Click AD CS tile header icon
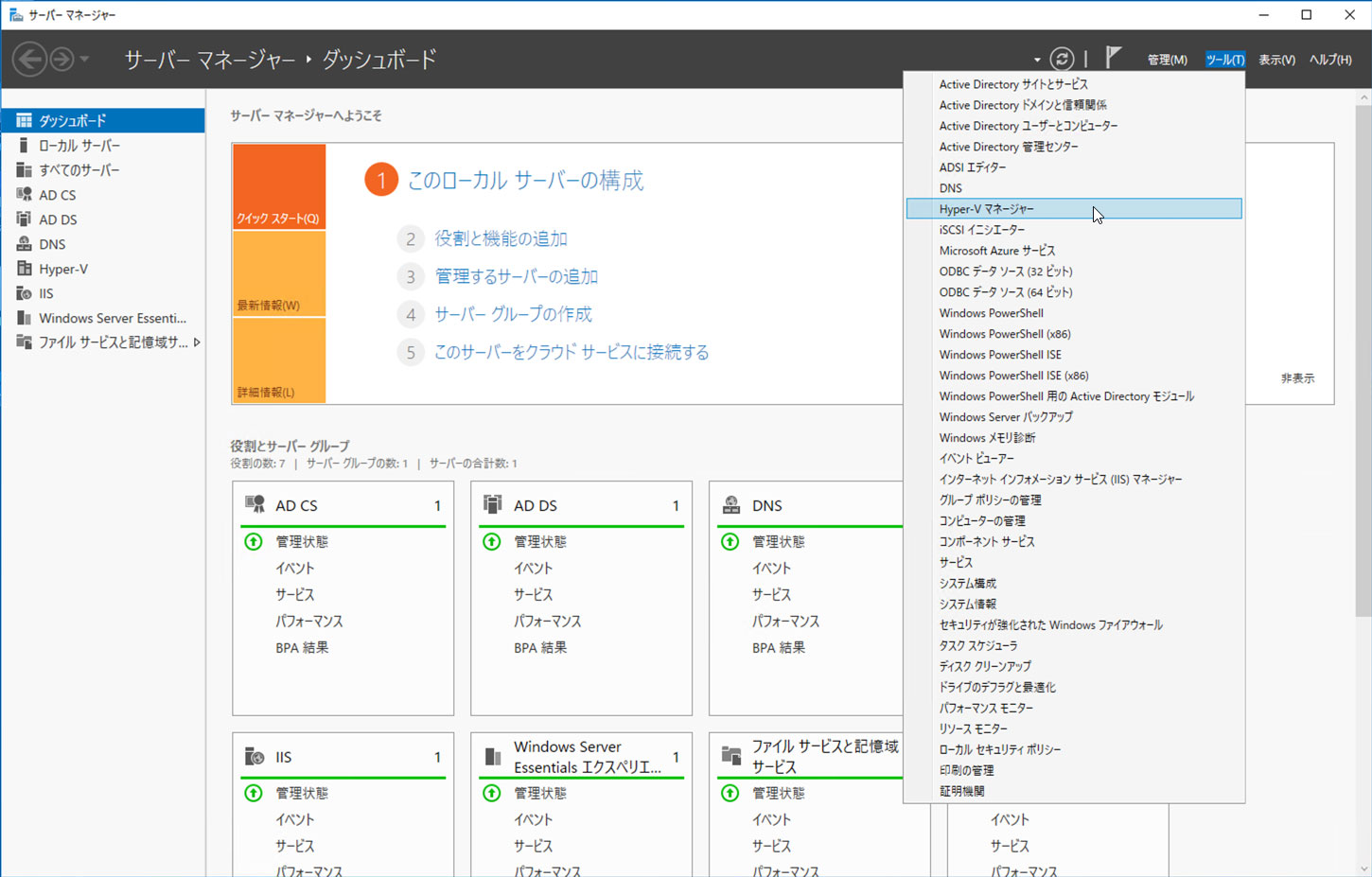Screen dimensions: 1372x877 [255, 504]
